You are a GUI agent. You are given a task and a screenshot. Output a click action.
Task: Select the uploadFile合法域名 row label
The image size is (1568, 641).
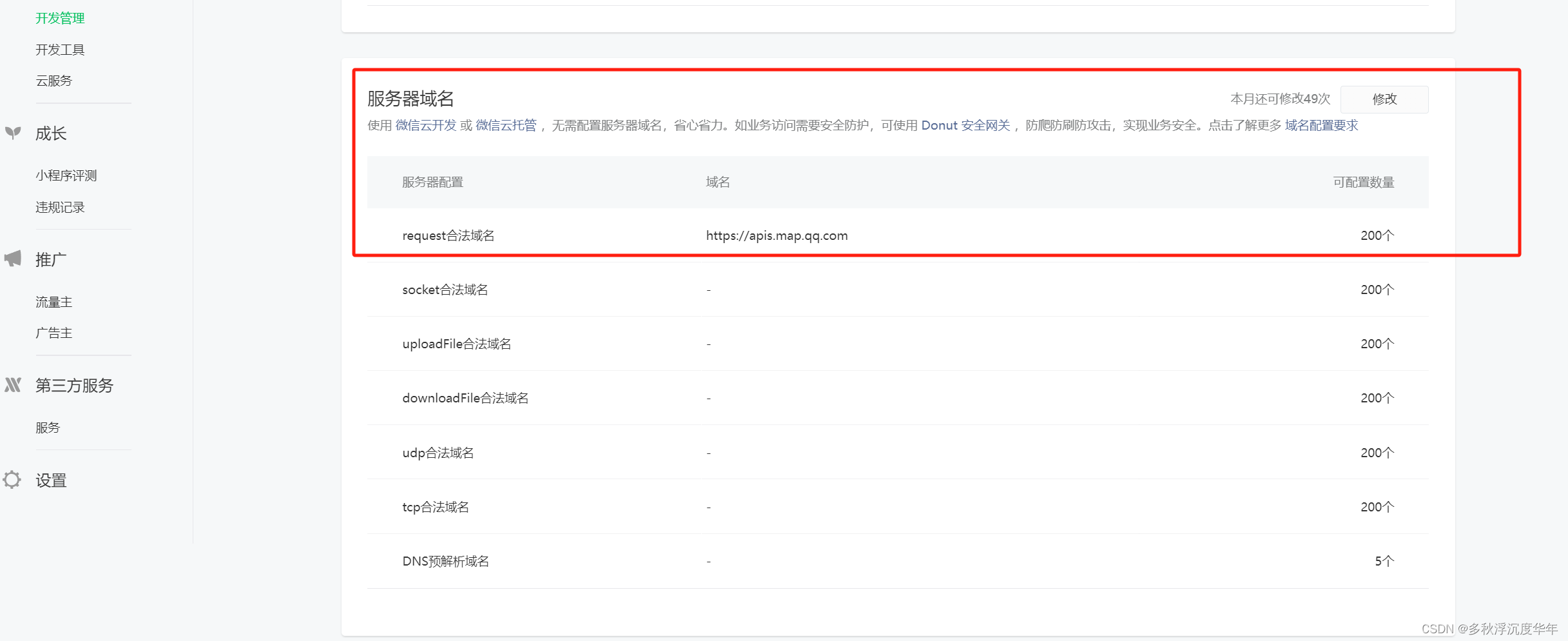(456, 344)
